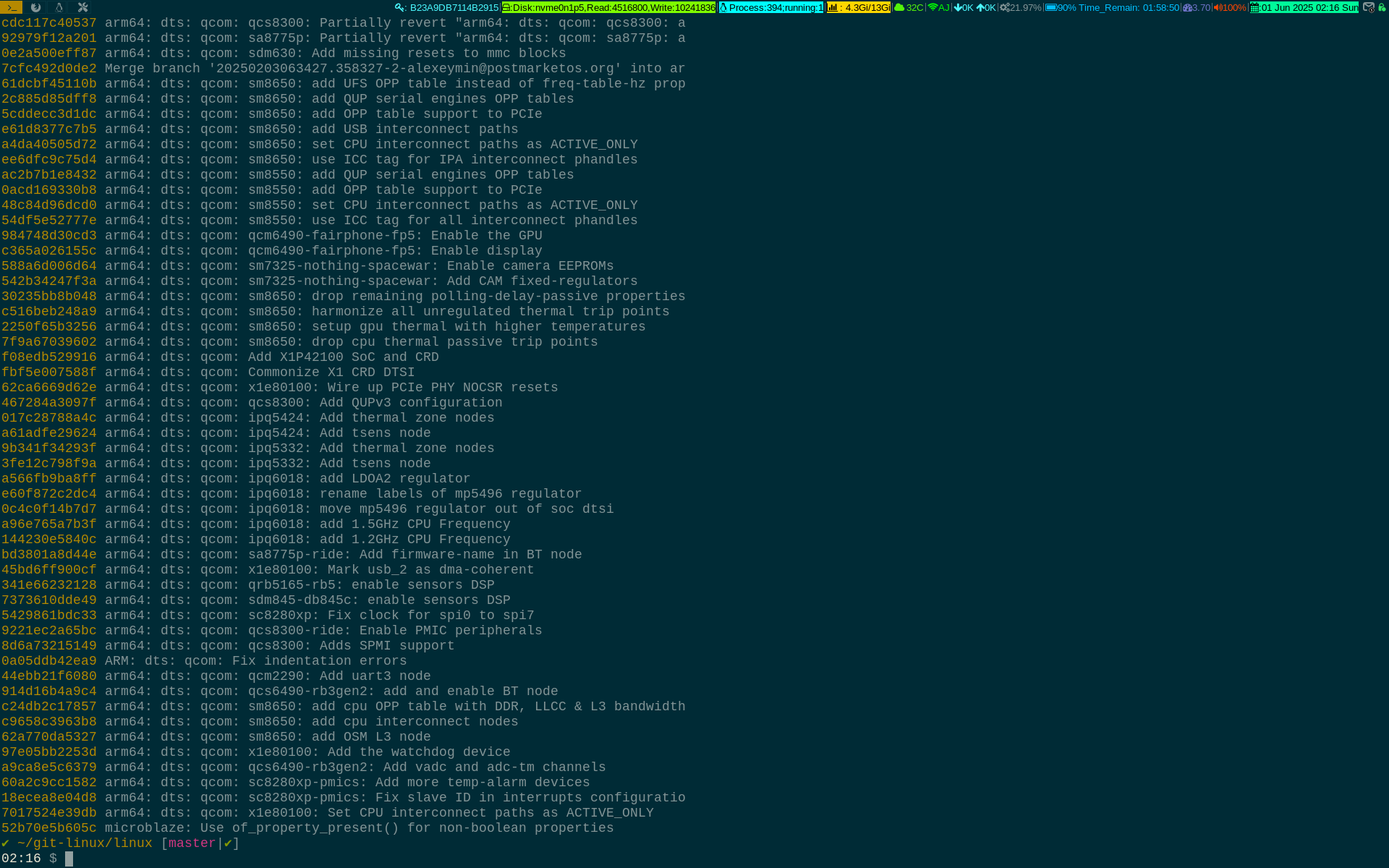Click commit hash 7017524e39db
Screen dimensions: 1389x868
pyautogui.click(x=48, y=813)
